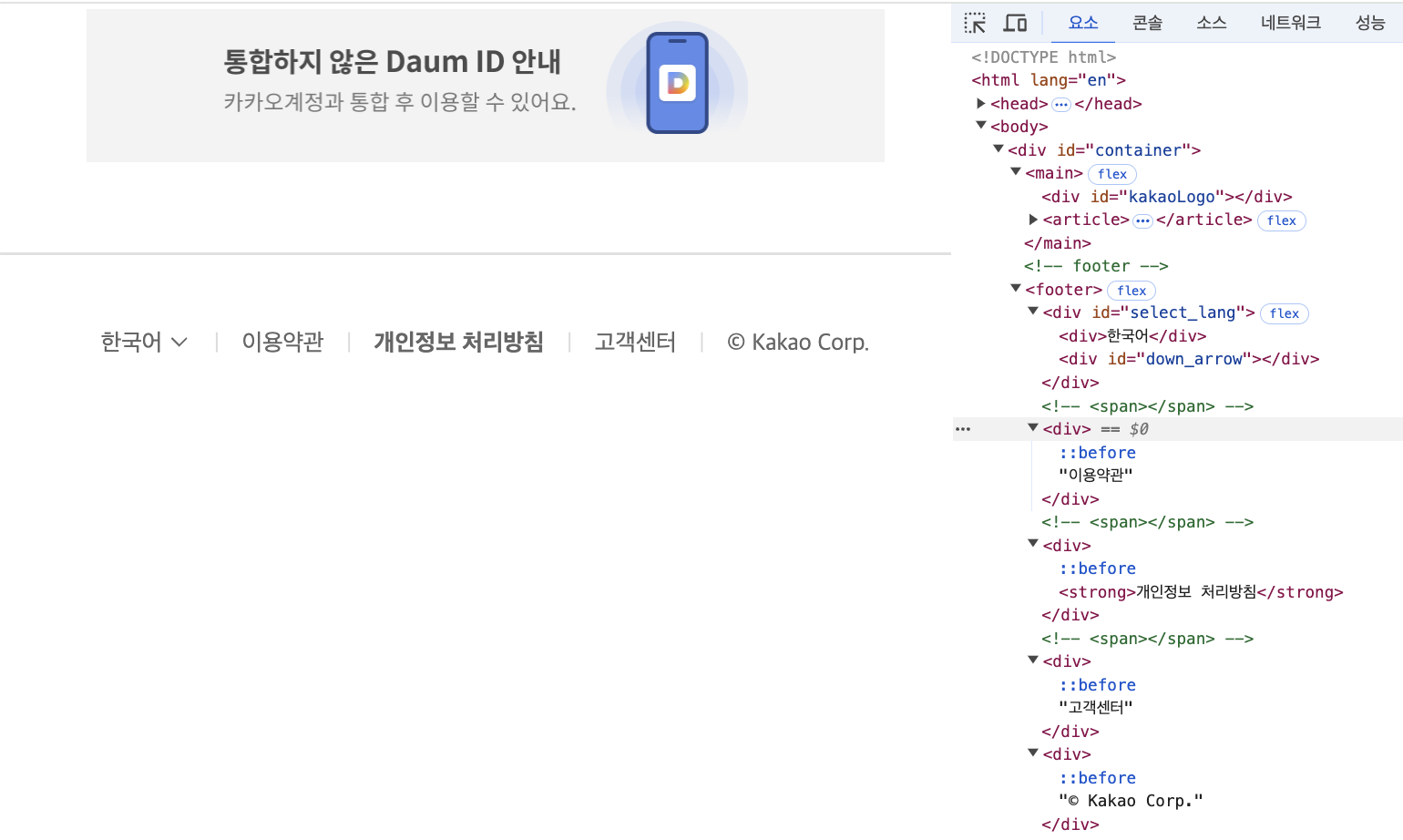Toggle the flex badge beside select_lang
Viewport: 1403px width, 840px height.
(x=1285, y=313)
